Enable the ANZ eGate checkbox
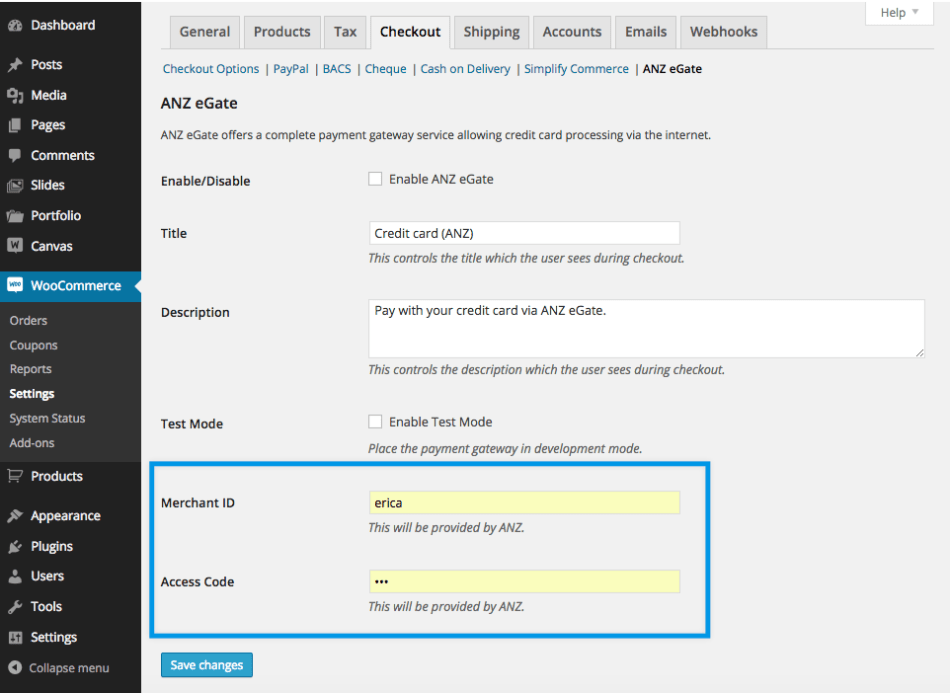The width and height of the screenshot is (950, 693). pos(375,179)
